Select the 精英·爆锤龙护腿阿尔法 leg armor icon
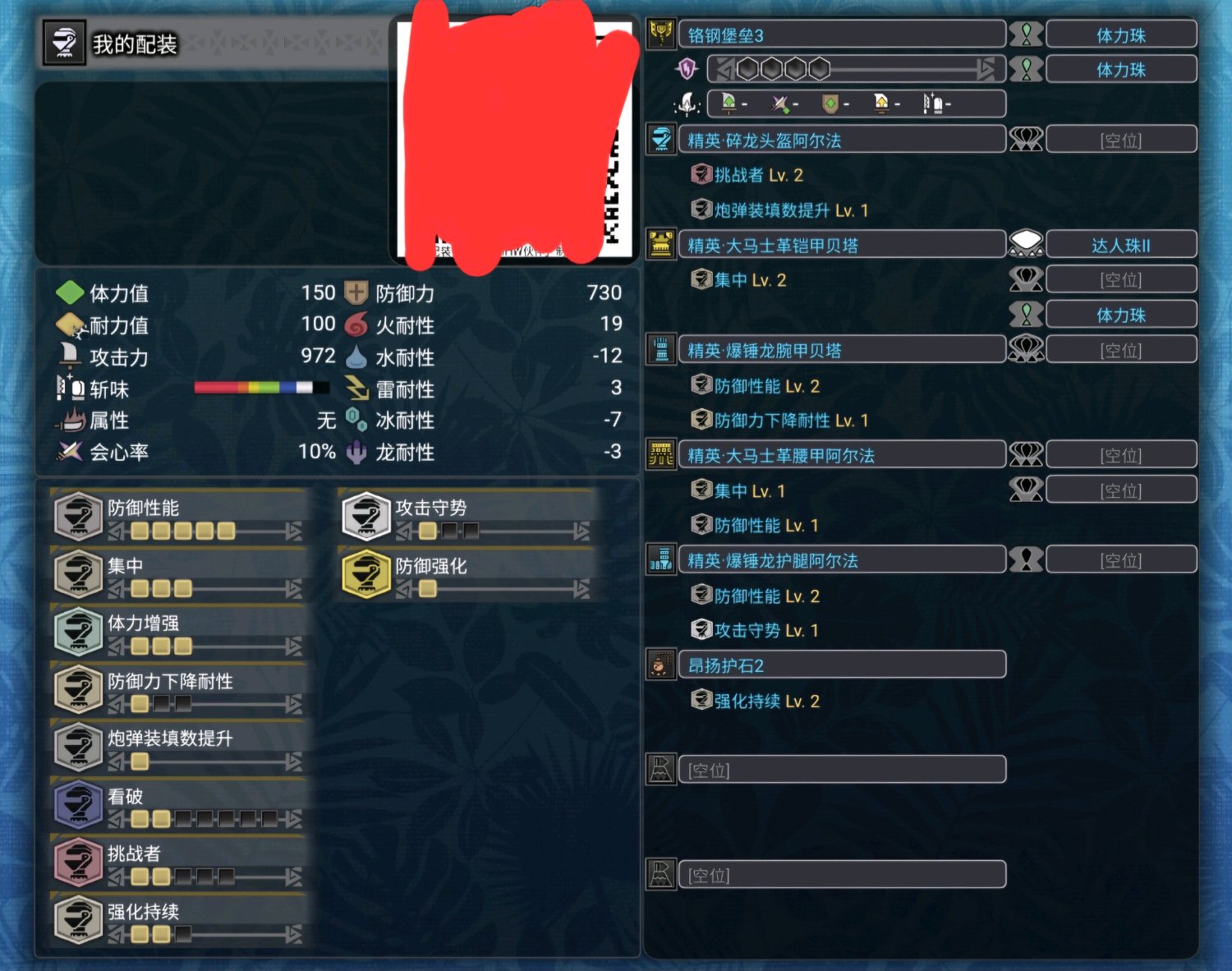This screenshot has width=1232, height=971. 661,560
